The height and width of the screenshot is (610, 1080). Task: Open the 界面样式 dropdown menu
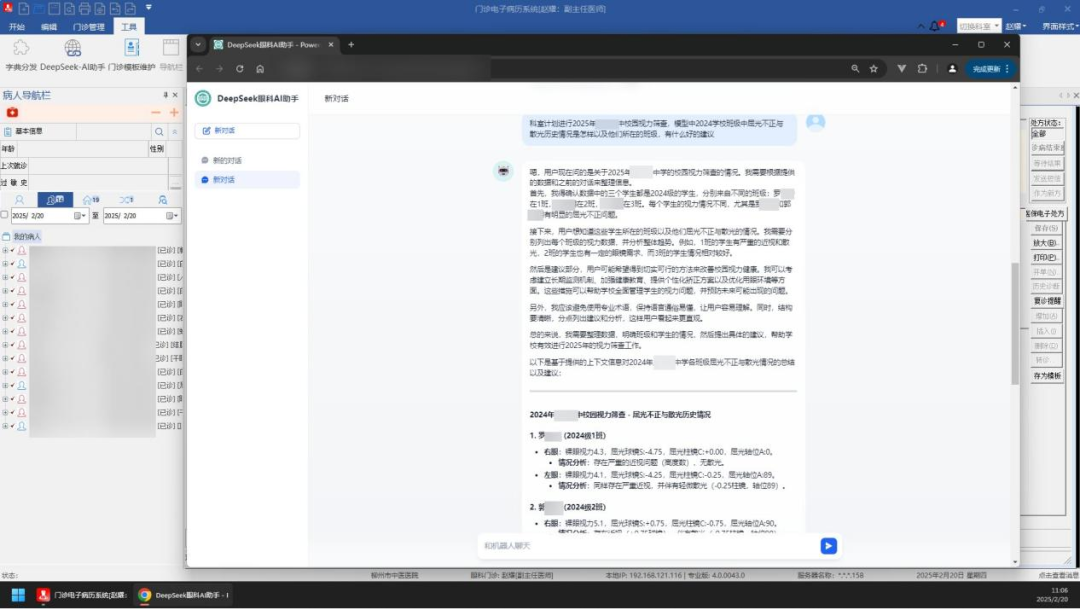[1059, 26]
